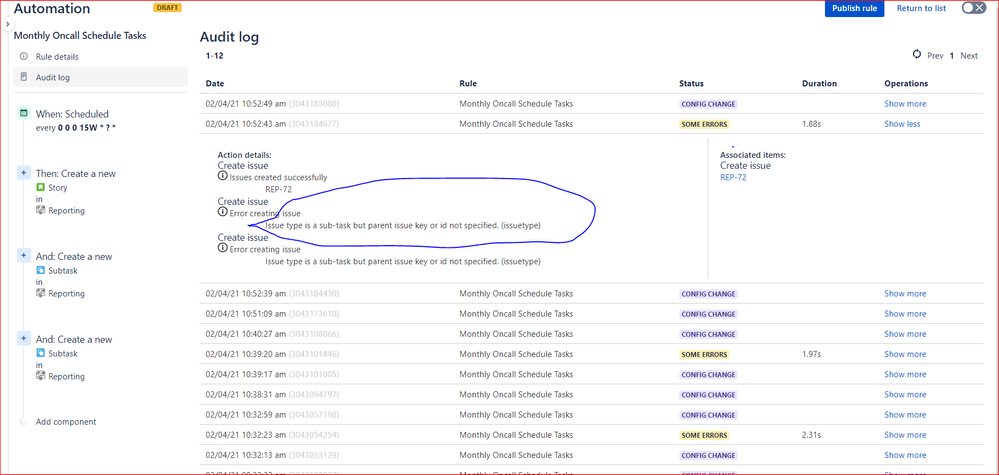Click Show less on the 10:52:43 am entry

tap(902, 124)
